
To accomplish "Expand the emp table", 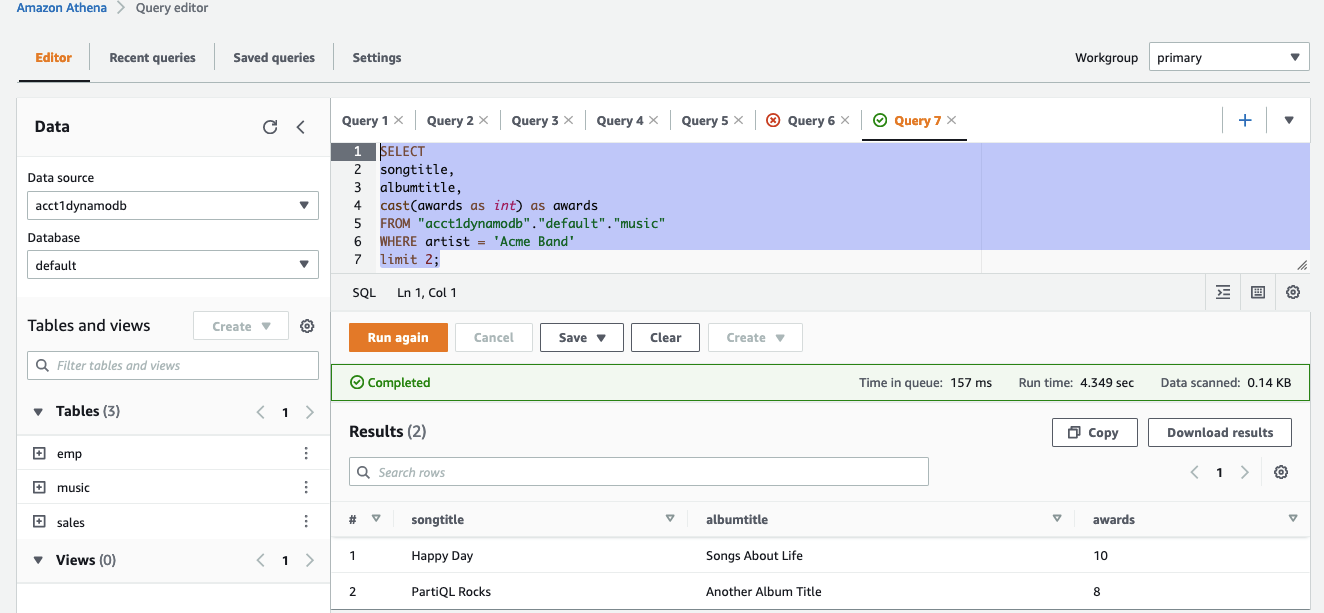I will [x=40, y=453].
